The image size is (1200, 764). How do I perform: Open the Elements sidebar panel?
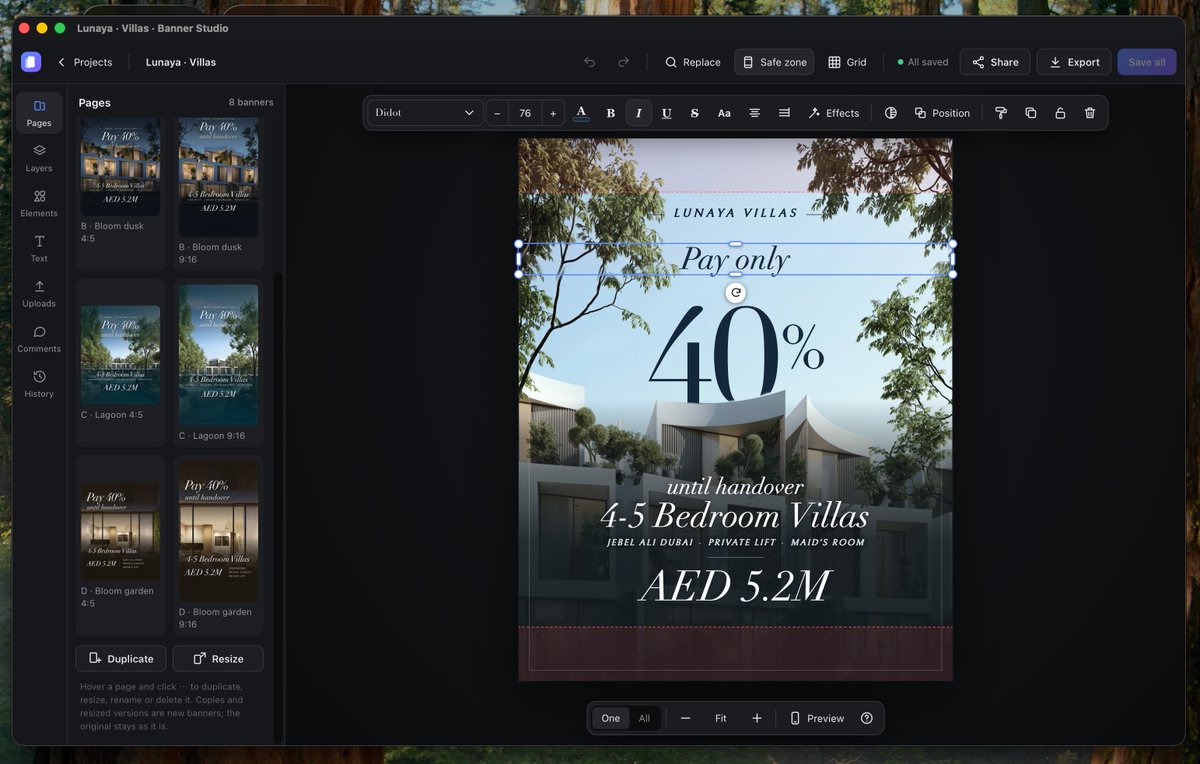(x=39, y=203)
